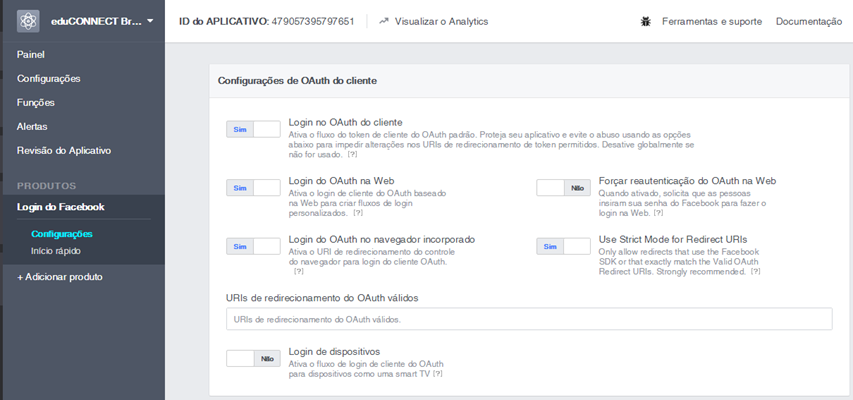Click the ID do APLICATIVO number
The width and height of the screenshot is (853, 400).
coord(313,22)
